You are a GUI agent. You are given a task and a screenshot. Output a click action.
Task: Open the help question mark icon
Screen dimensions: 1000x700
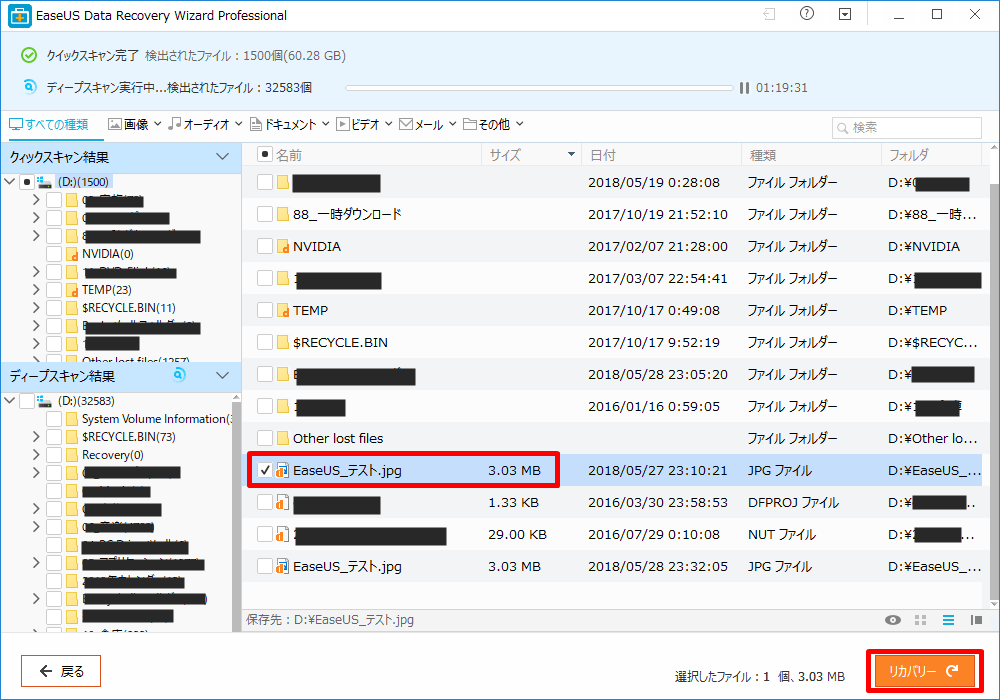pyautogui.click(x=807, y=15)
